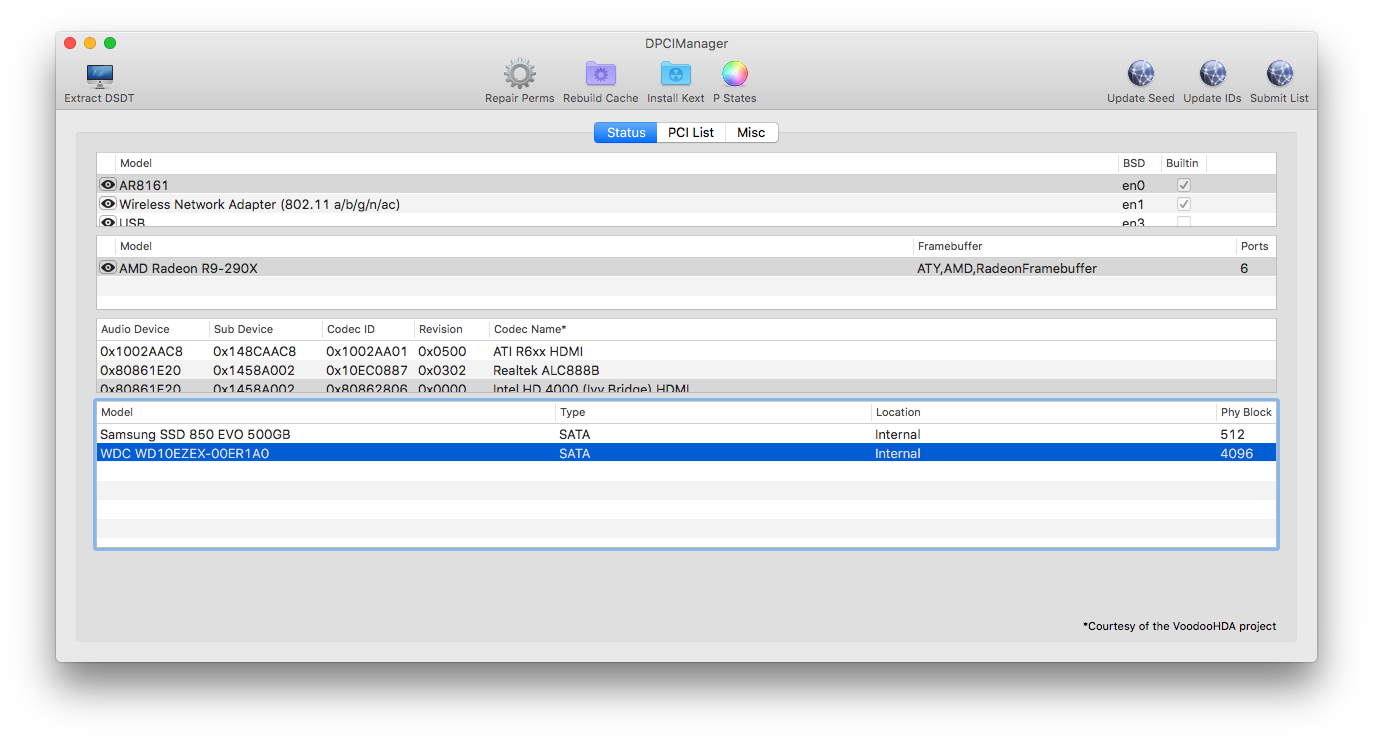Image resolution: width=1373 pixels, height=742 pixels.
Task: Click the Update Seed globe icon
Action: (1141, 74)
